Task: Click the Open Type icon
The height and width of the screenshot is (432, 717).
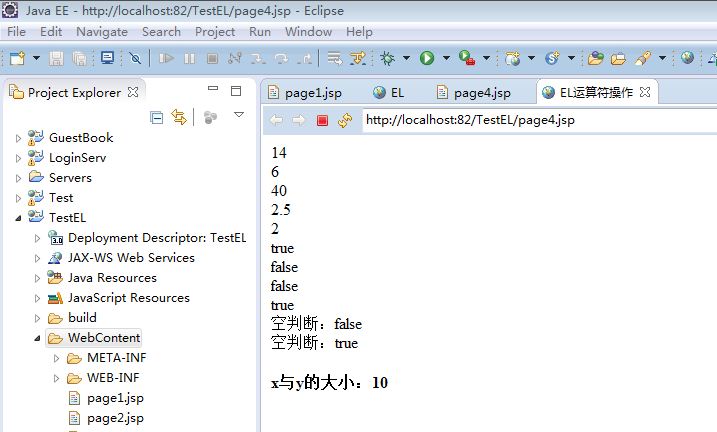Action: tap(595, 59)
